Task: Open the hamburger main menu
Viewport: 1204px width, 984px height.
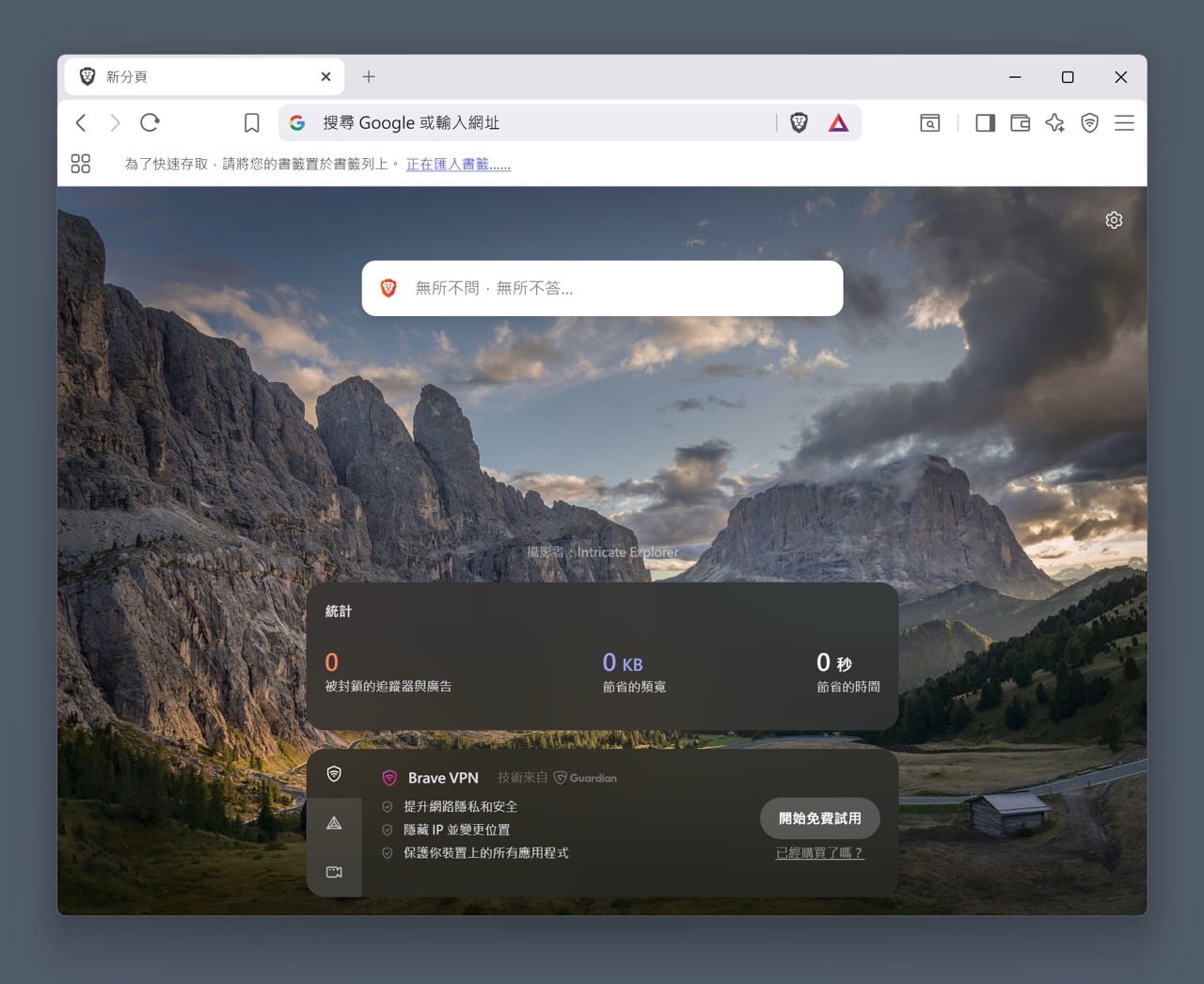Action: 1124,122
